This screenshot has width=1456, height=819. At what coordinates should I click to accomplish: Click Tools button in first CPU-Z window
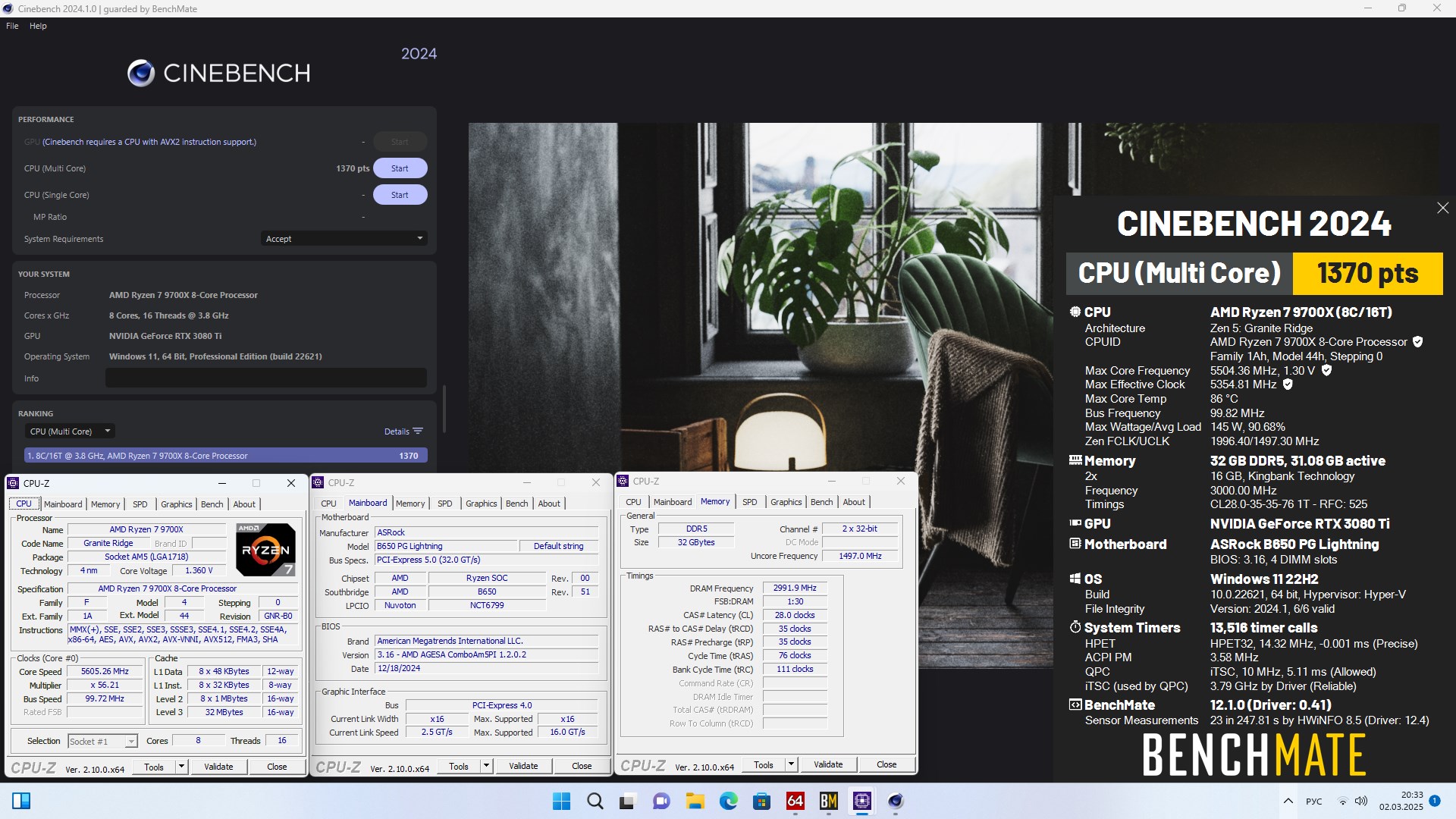click(154, 767)
